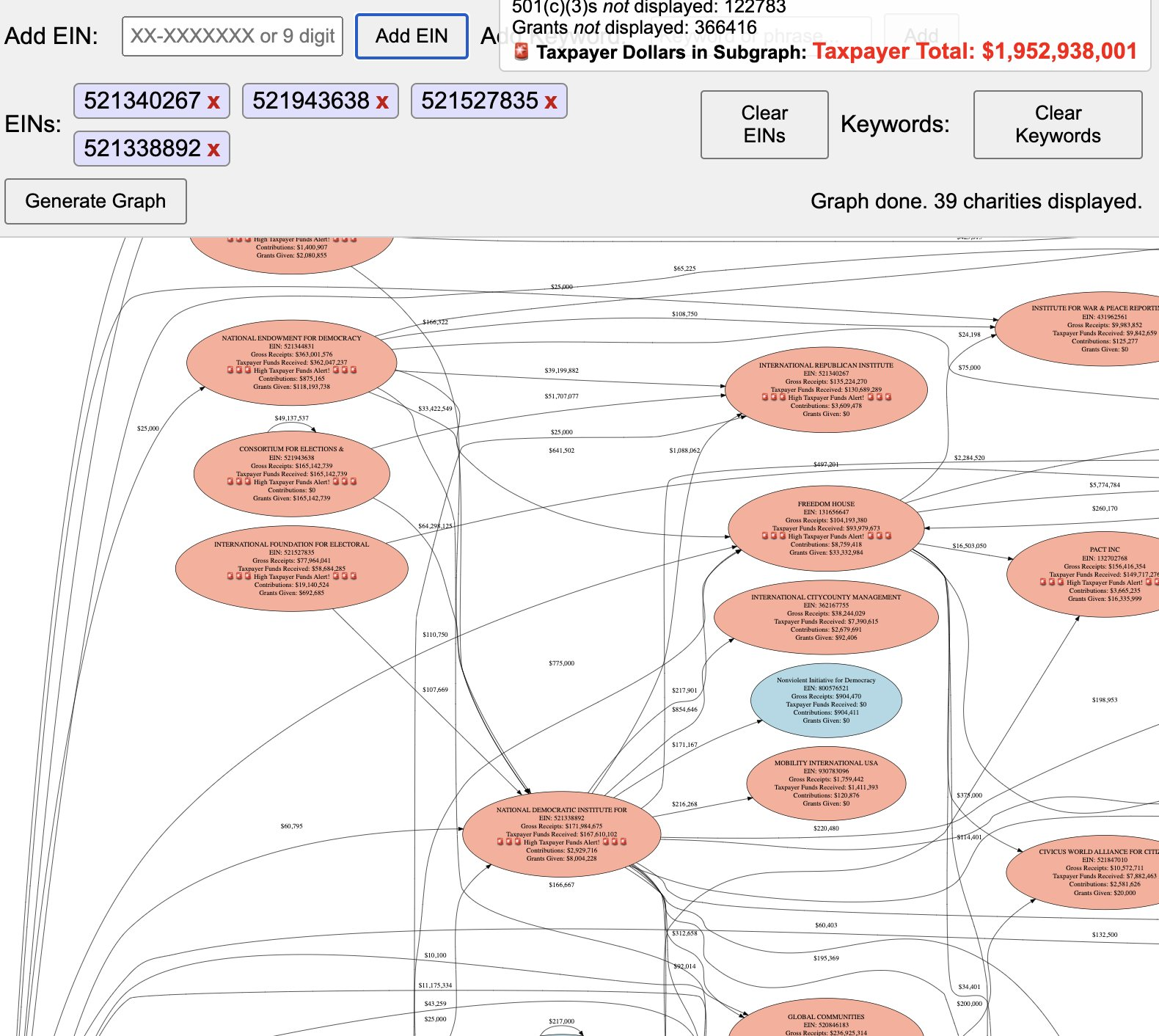Click the $64,298,125 edge label
This screenshot has width=1159, height=1036.
click(x=435, y=526)
